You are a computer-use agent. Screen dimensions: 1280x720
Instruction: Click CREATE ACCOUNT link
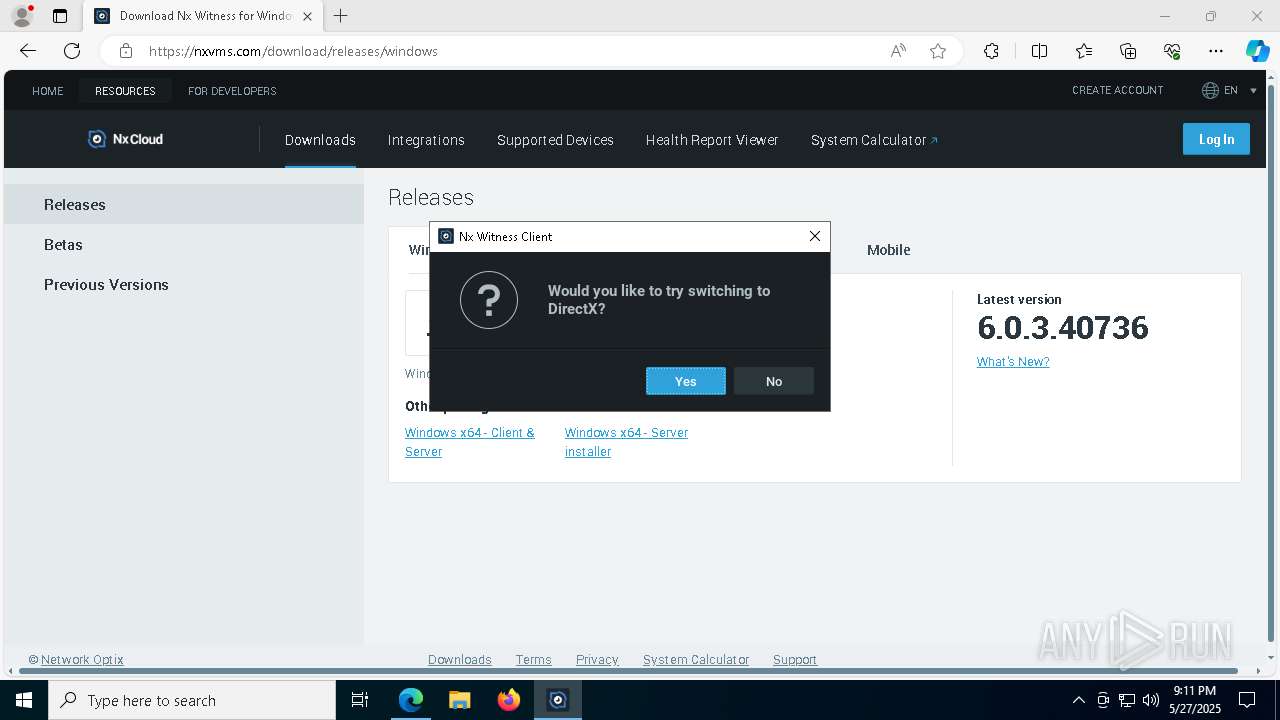[x=1118, y=90]
